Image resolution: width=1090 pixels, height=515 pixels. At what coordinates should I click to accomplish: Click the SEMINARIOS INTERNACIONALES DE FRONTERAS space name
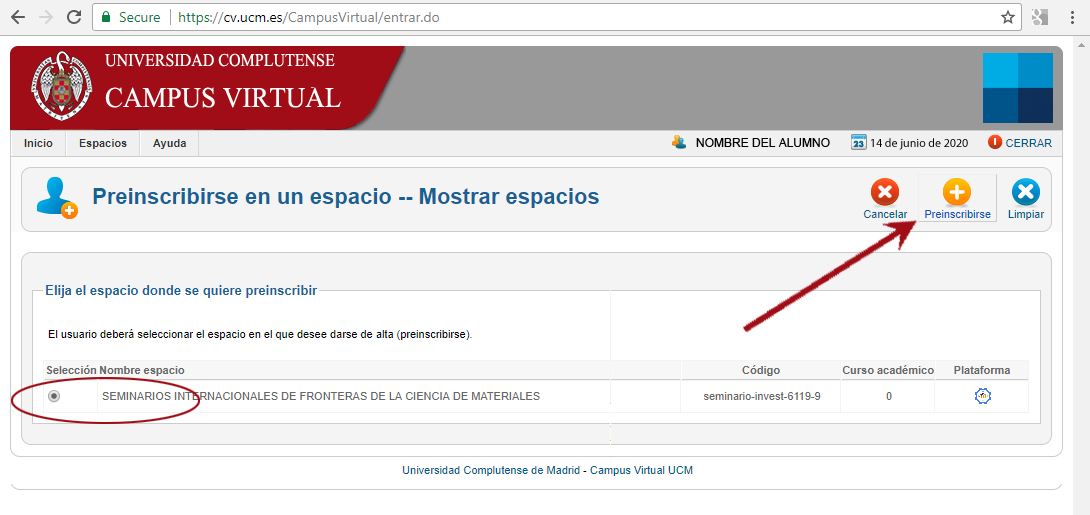(x=321, y=396)
